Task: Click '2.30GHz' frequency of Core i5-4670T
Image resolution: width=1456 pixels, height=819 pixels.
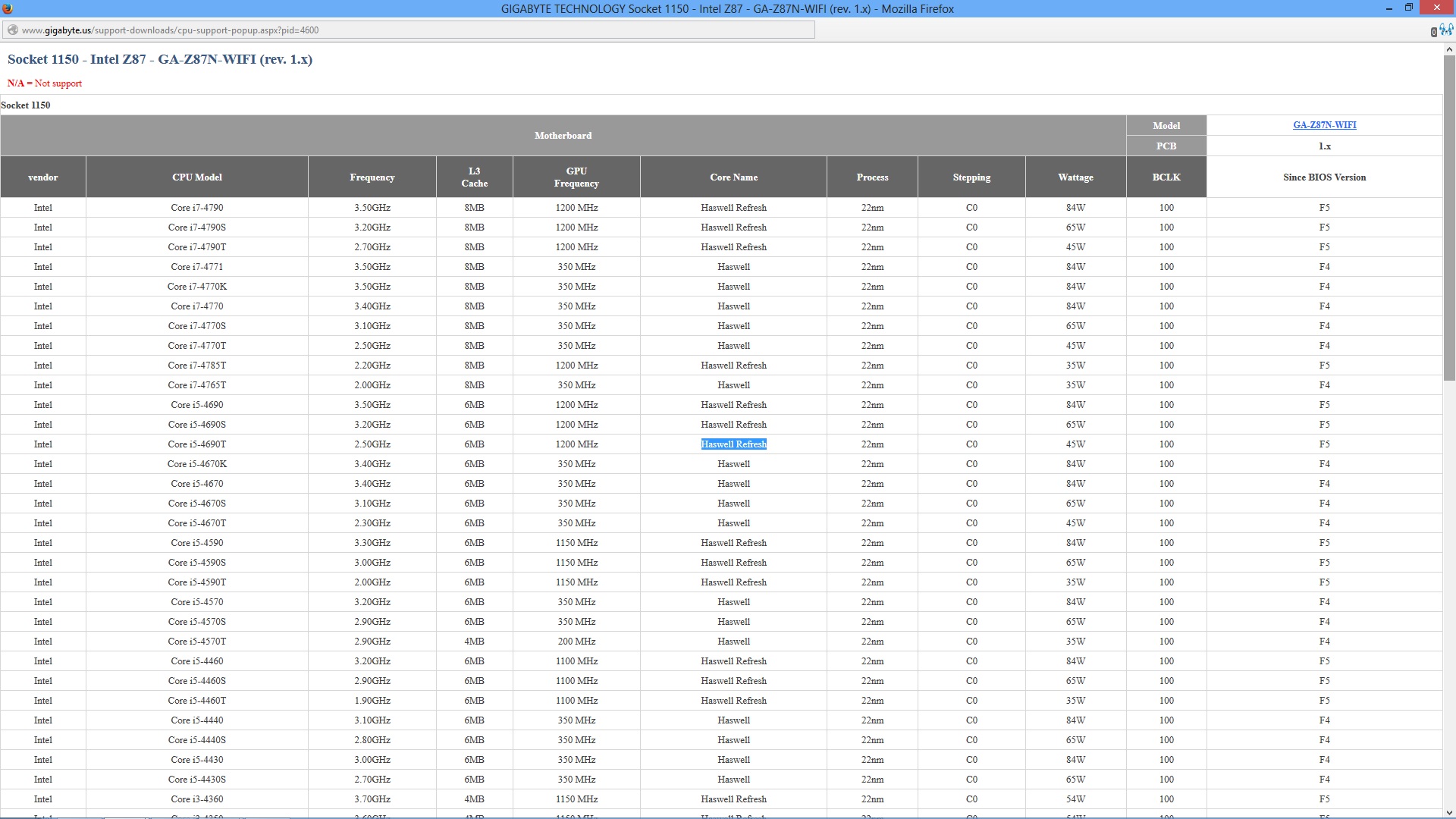Action: [x=372, y=523]
